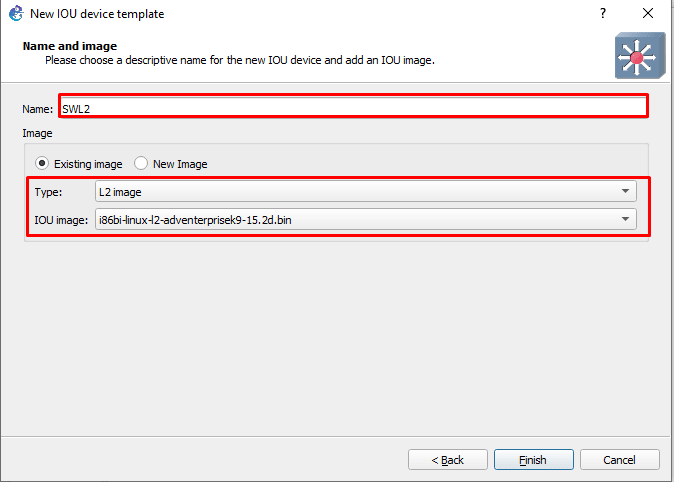674x482 pixels.
Task: Click the Name field containing SWL2
Action: point(354,106)
